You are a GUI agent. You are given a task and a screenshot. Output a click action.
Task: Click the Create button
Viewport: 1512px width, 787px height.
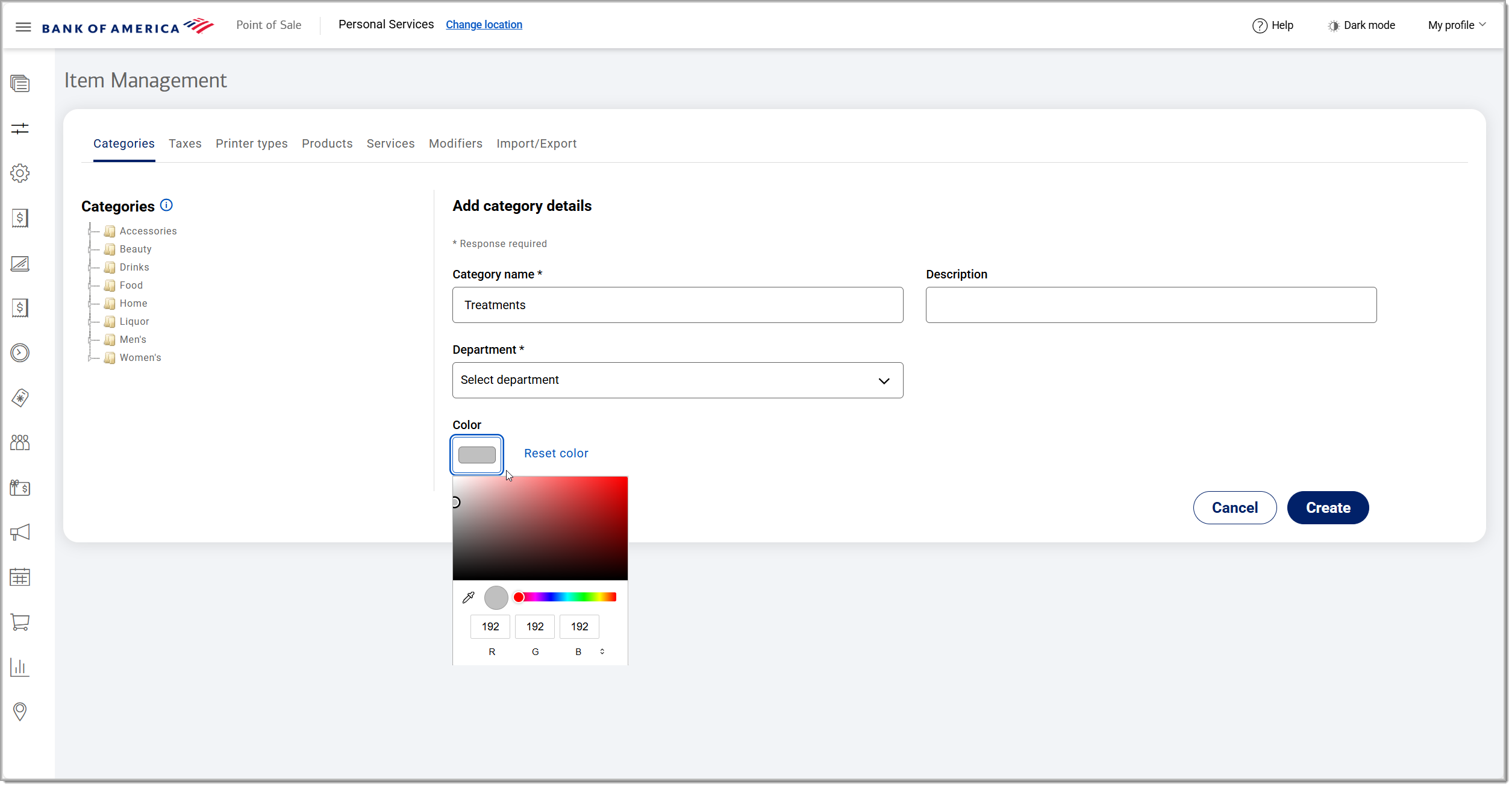pos(1327,508)
